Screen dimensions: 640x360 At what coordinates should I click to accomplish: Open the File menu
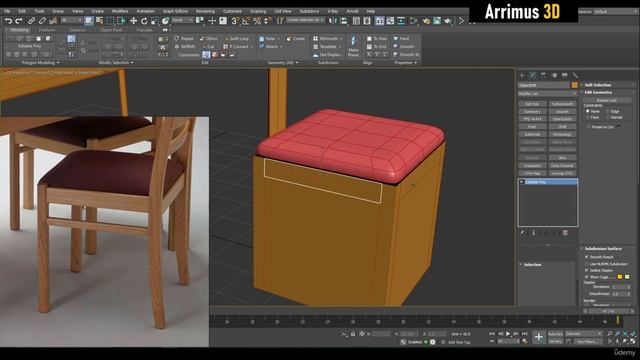[x=7, y=11]
